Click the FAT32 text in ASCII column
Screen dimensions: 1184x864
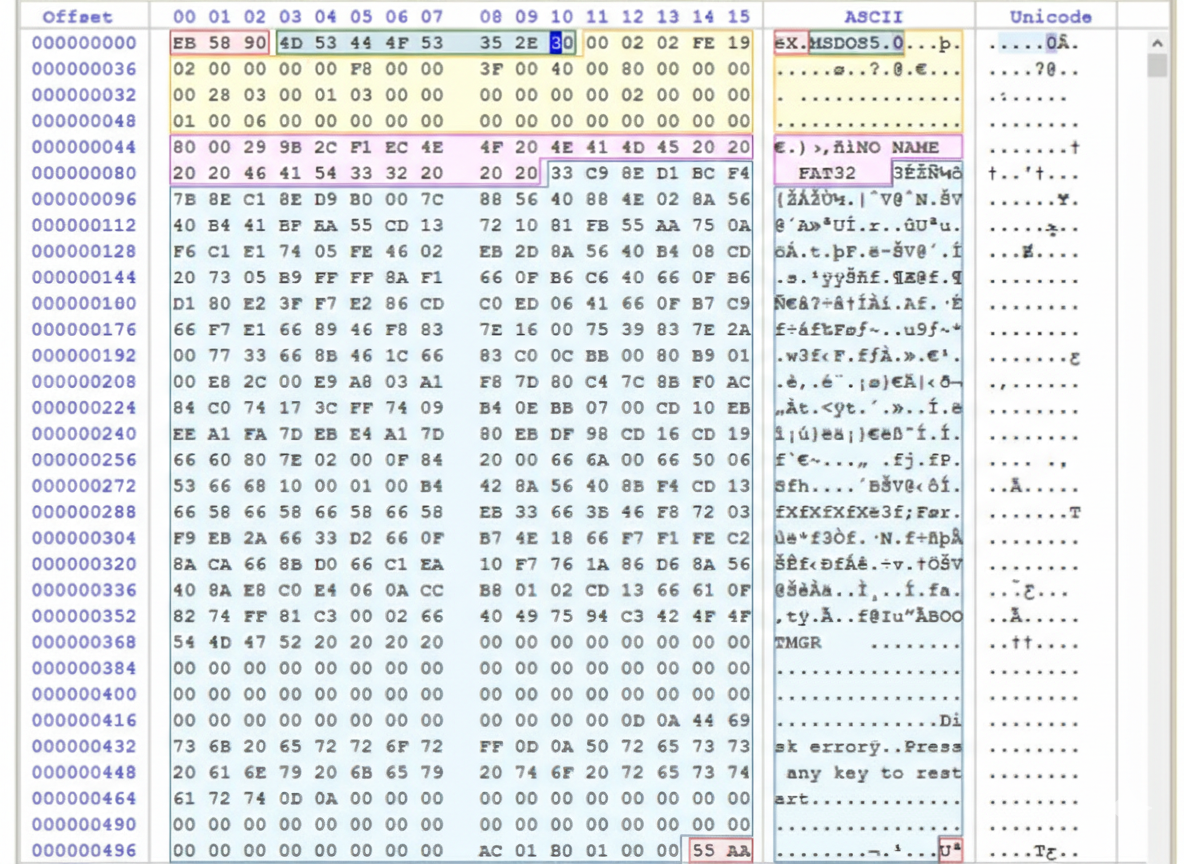tap(827, 173)
